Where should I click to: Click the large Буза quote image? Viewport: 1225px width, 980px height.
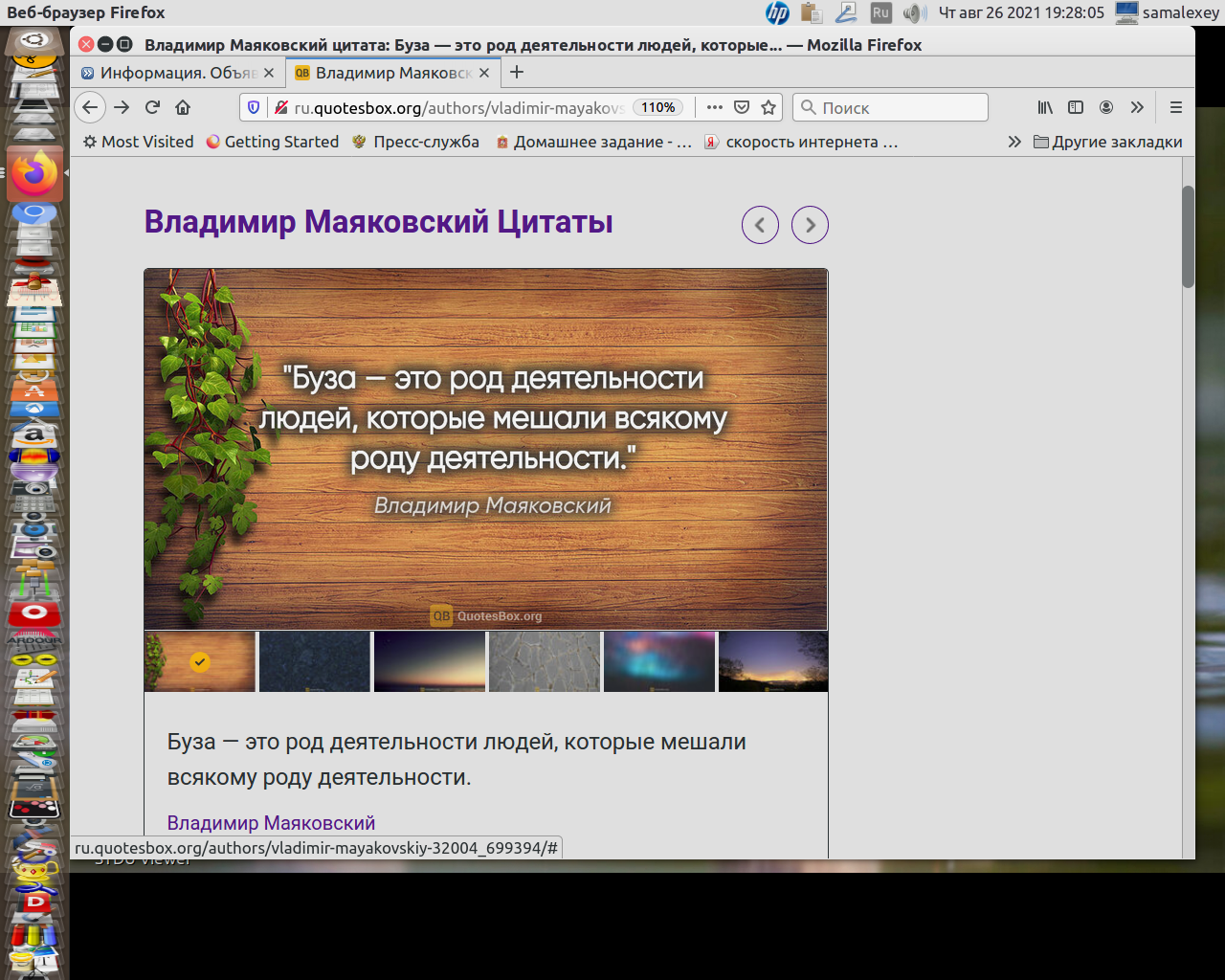pos(486,449)
